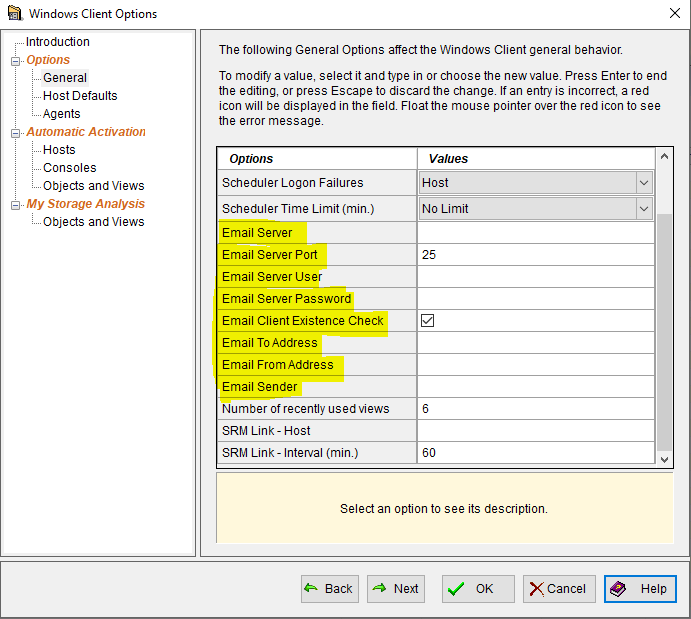Select Number of recently used views label
The width and height of the screenshot is (691, 619).
click(x=305, y=409)
